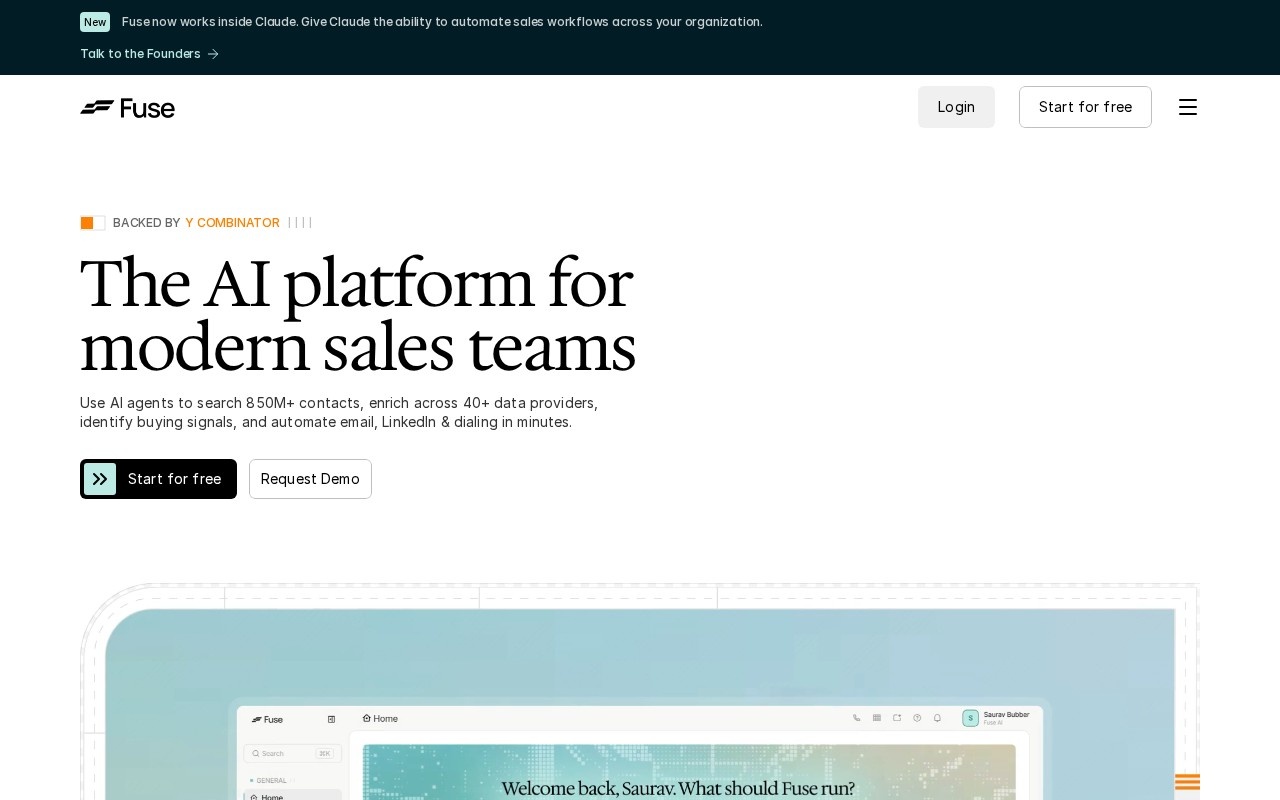
Task: Click the Fuse logo inside the app preview
Action: pyautogui.click(x=267, y=719)
